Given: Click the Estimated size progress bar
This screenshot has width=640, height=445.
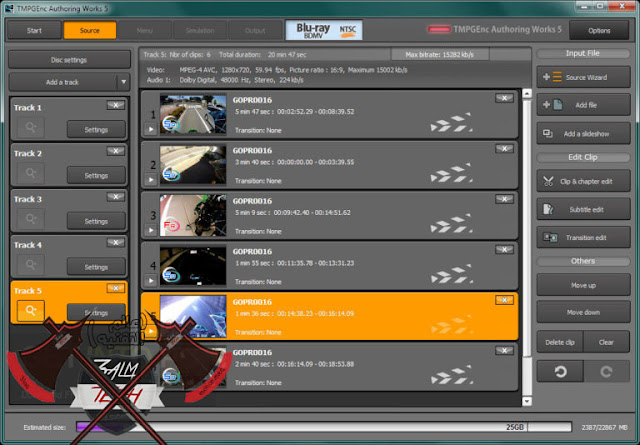Looking at the screenshot, I should [324, 427].
